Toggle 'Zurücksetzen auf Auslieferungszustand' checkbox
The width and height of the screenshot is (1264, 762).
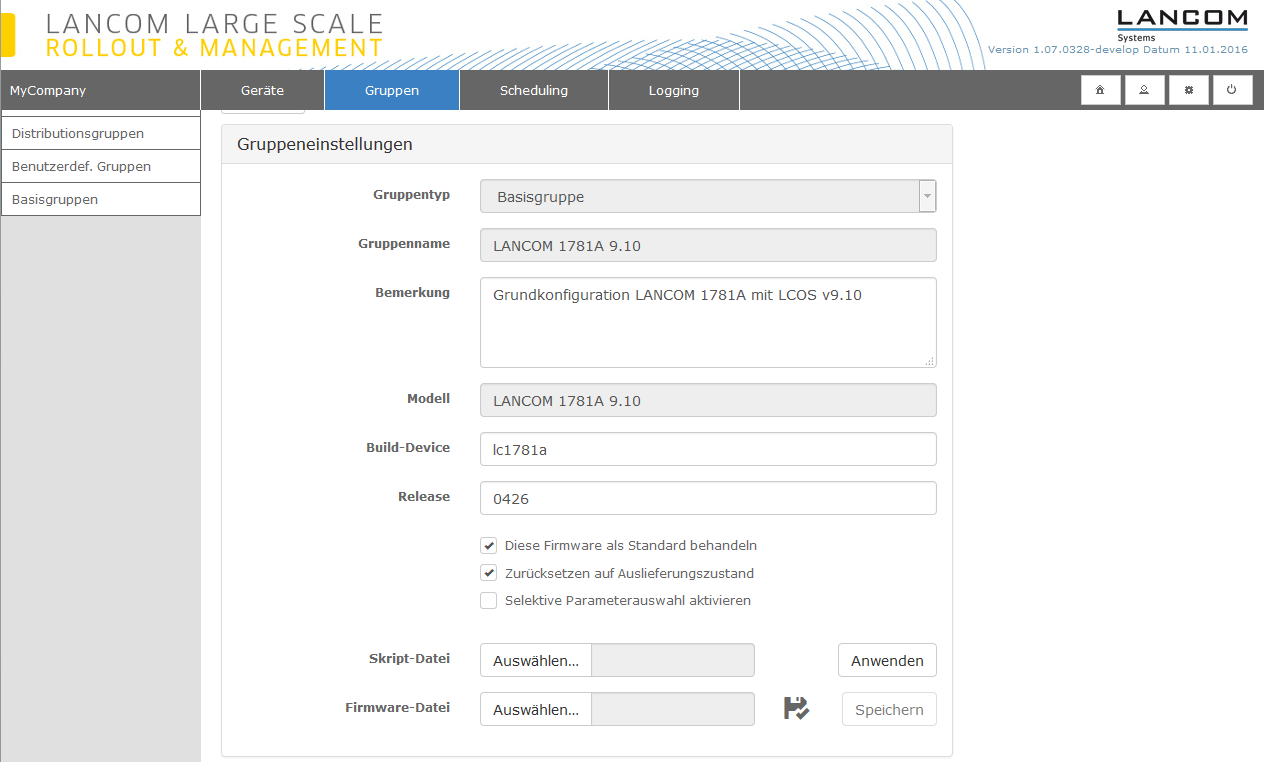[x=489, y=574]
